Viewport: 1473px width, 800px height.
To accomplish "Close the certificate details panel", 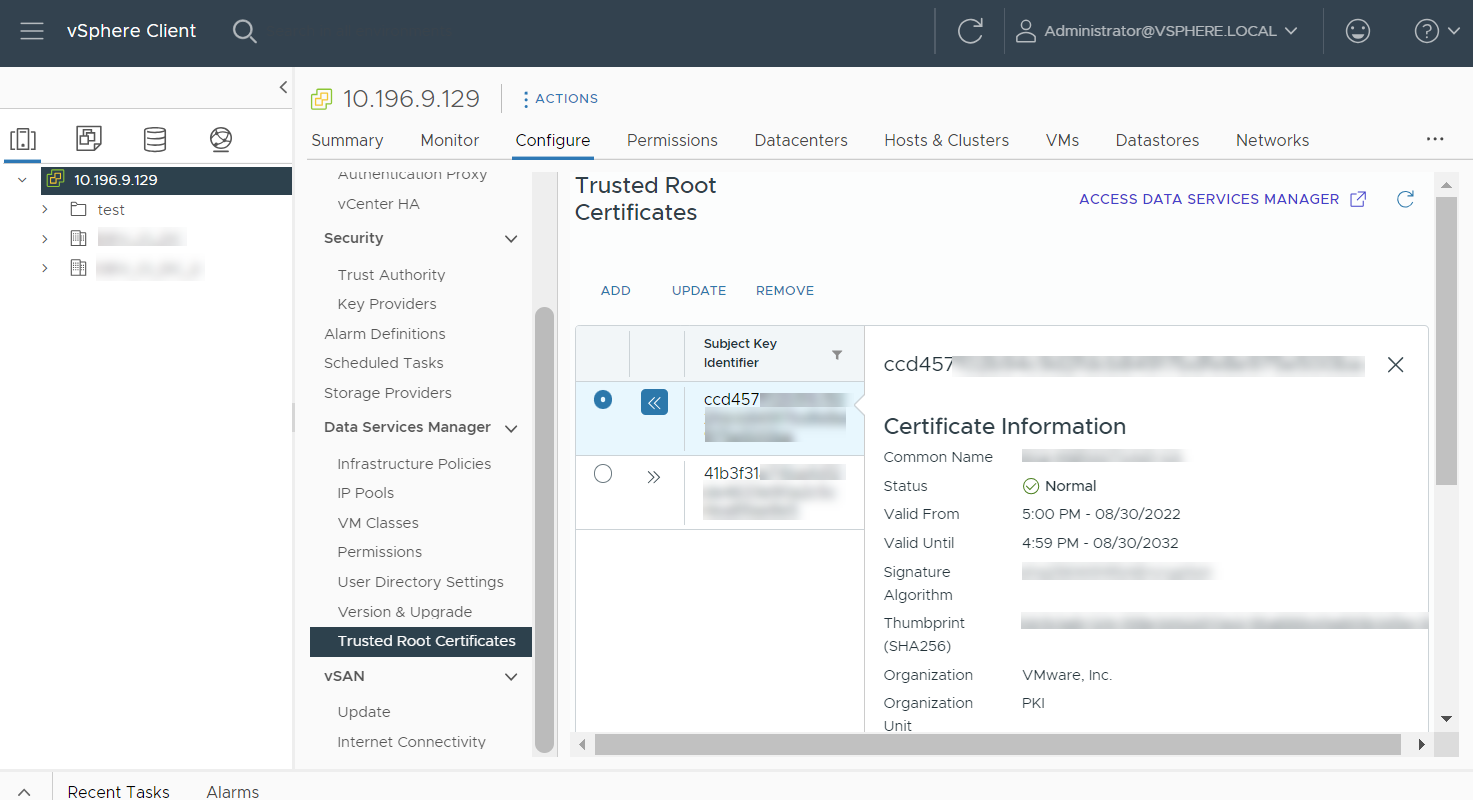I will 1396,365.
